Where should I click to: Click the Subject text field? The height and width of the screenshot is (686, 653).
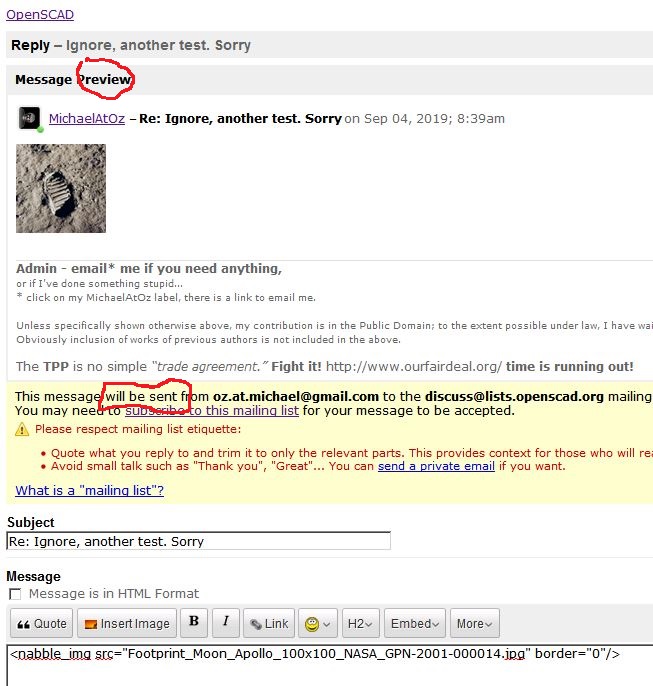point(198,541)
